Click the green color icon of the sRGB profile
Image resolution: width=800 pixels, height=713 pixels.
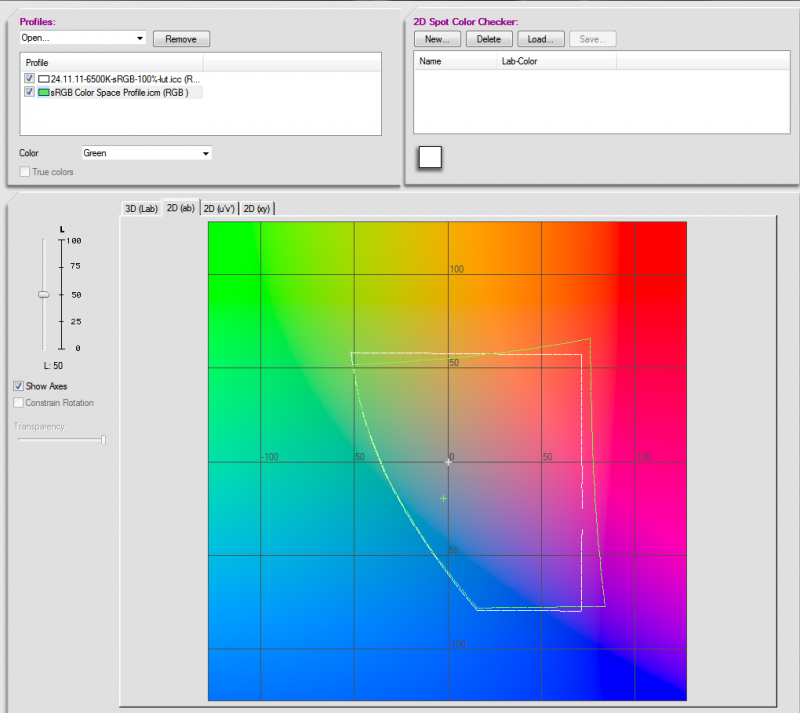tap(43, 92)
